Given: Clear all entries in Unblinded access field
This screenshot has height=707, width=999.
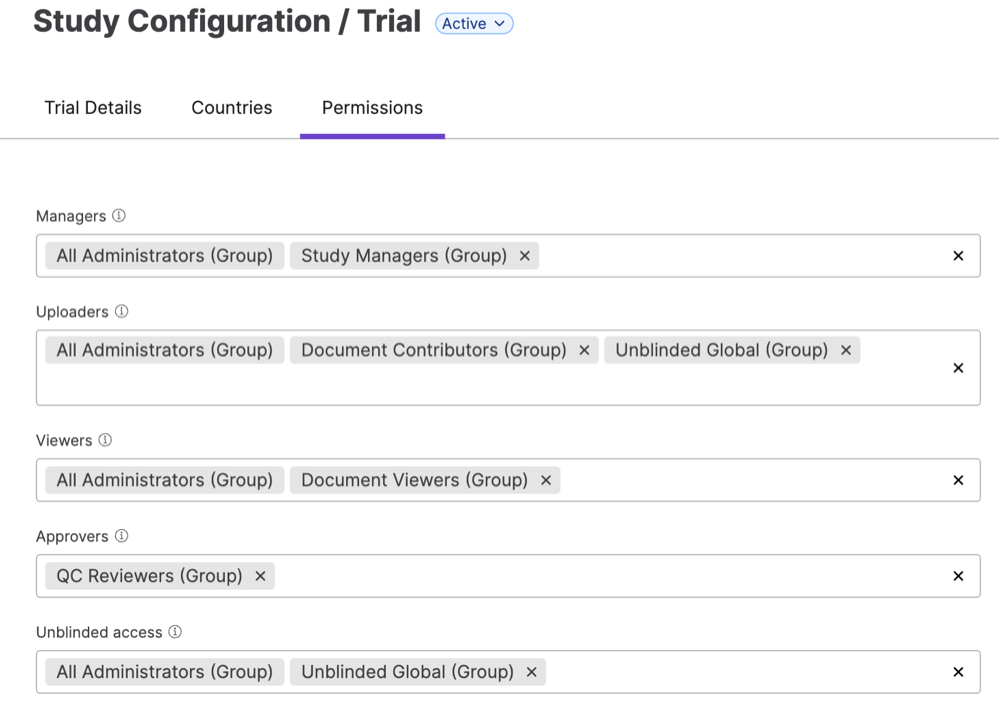Looking at the screenshot, I should click(x=958, y=672).
